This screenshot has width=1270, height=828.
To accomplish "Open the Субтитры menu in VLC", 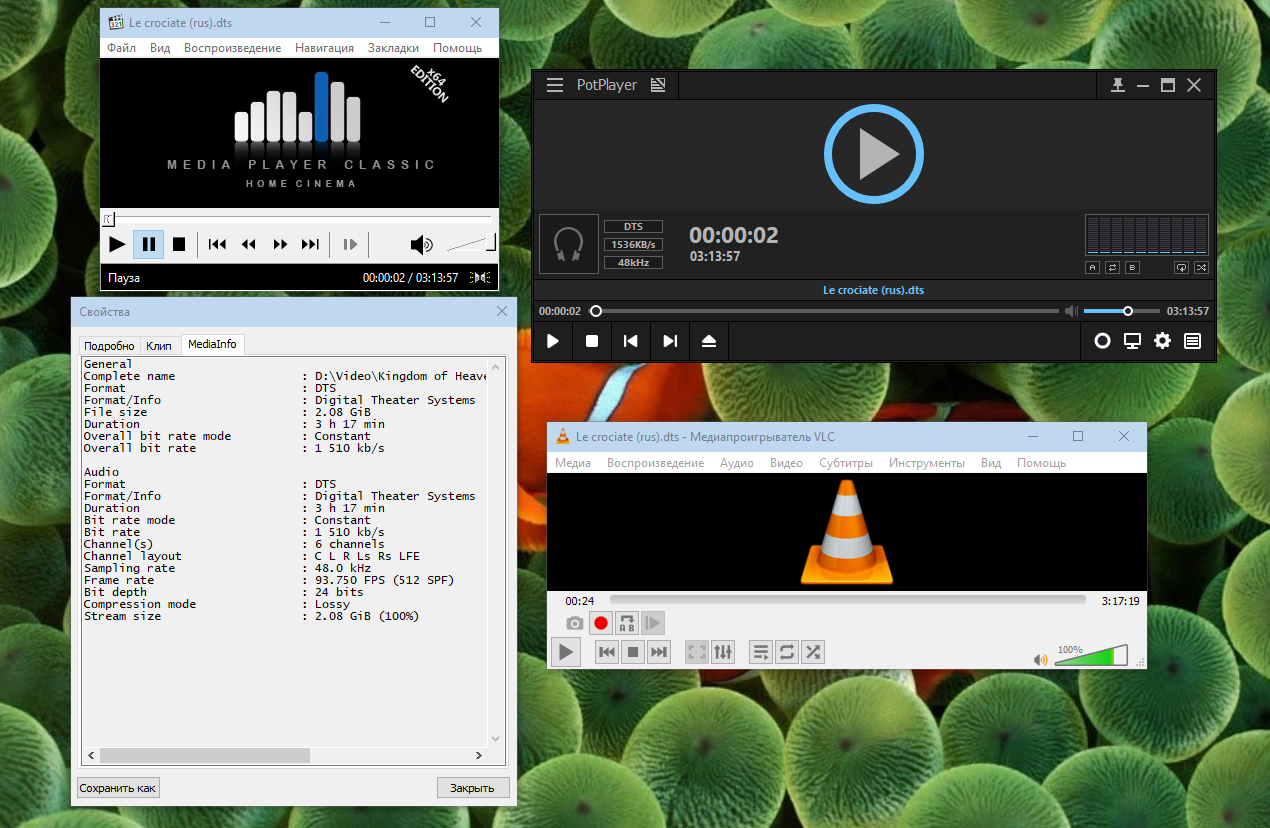I will 846,463.
